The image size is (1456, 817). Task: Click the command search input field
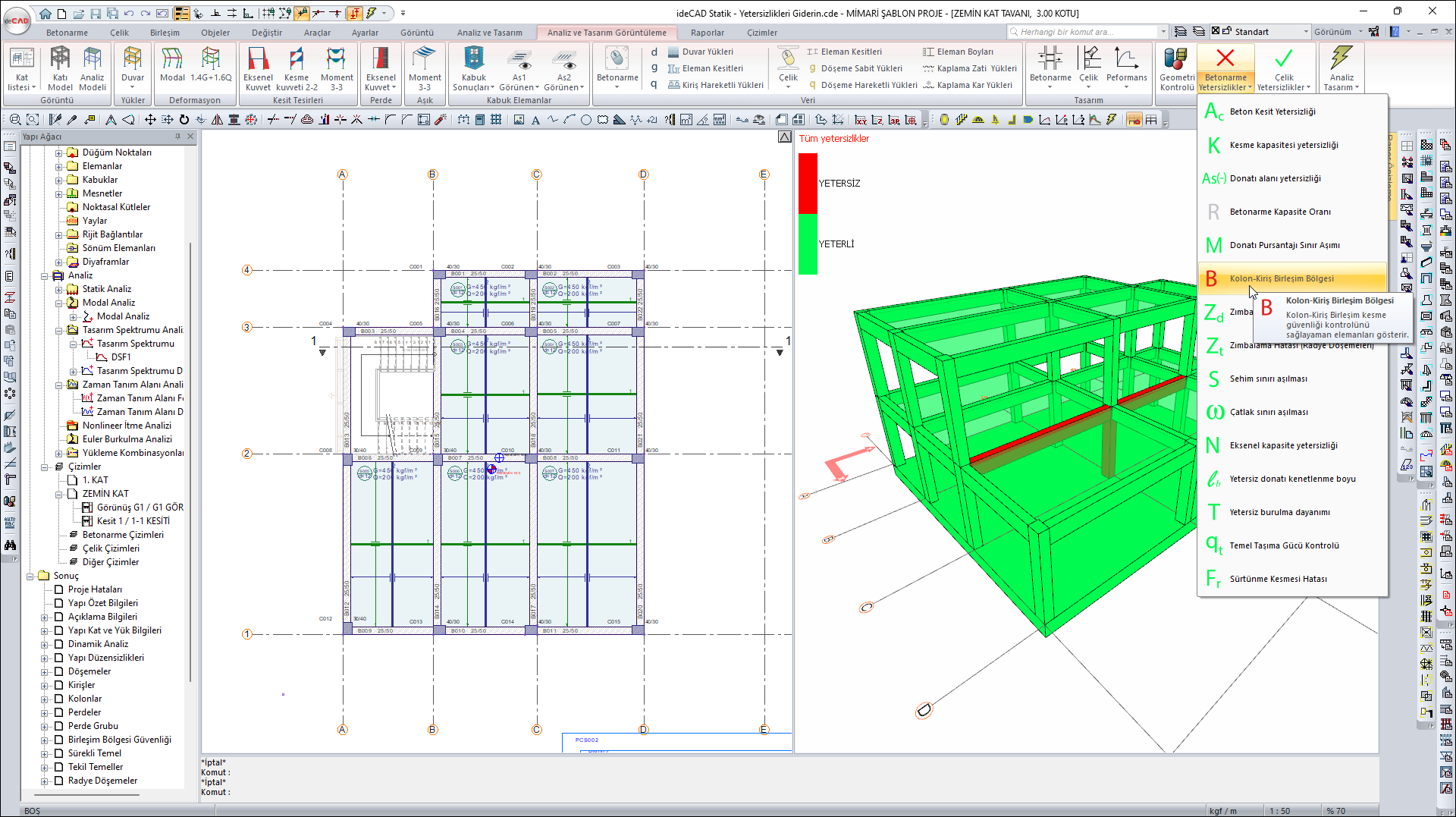[1086, 32]
